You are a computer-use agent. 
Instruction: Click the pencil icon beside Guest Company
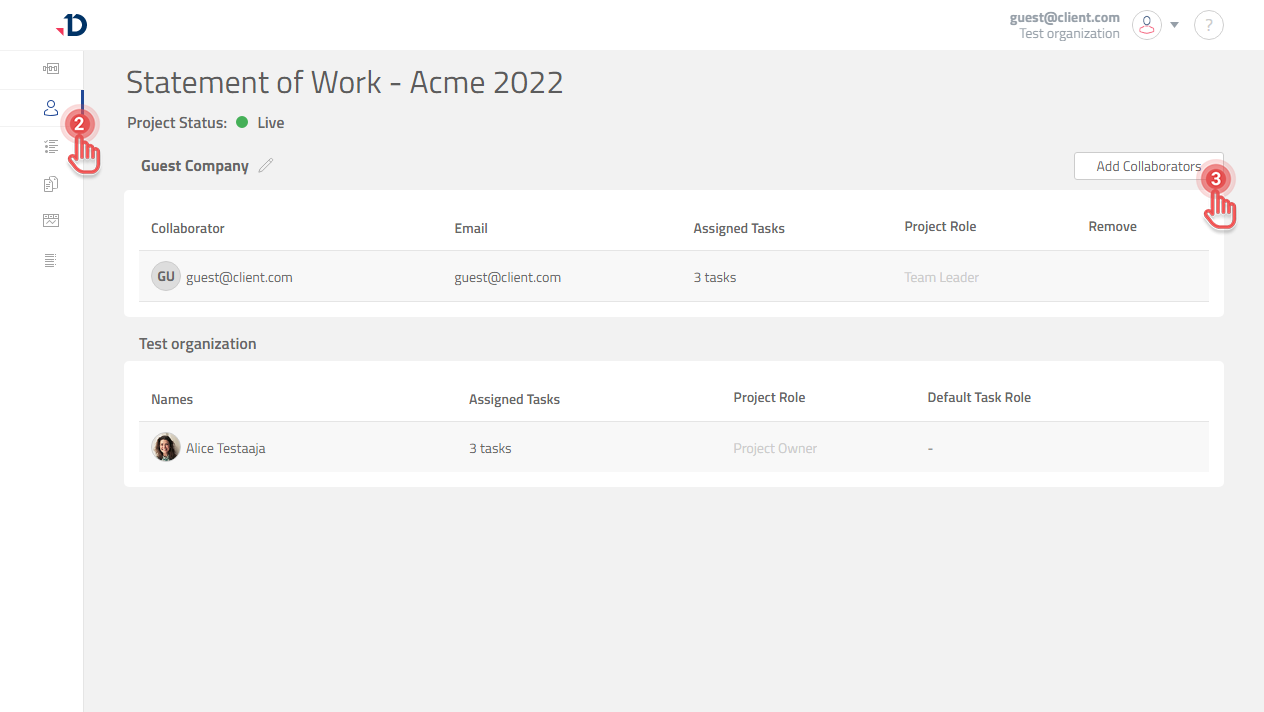click(266, 166)
